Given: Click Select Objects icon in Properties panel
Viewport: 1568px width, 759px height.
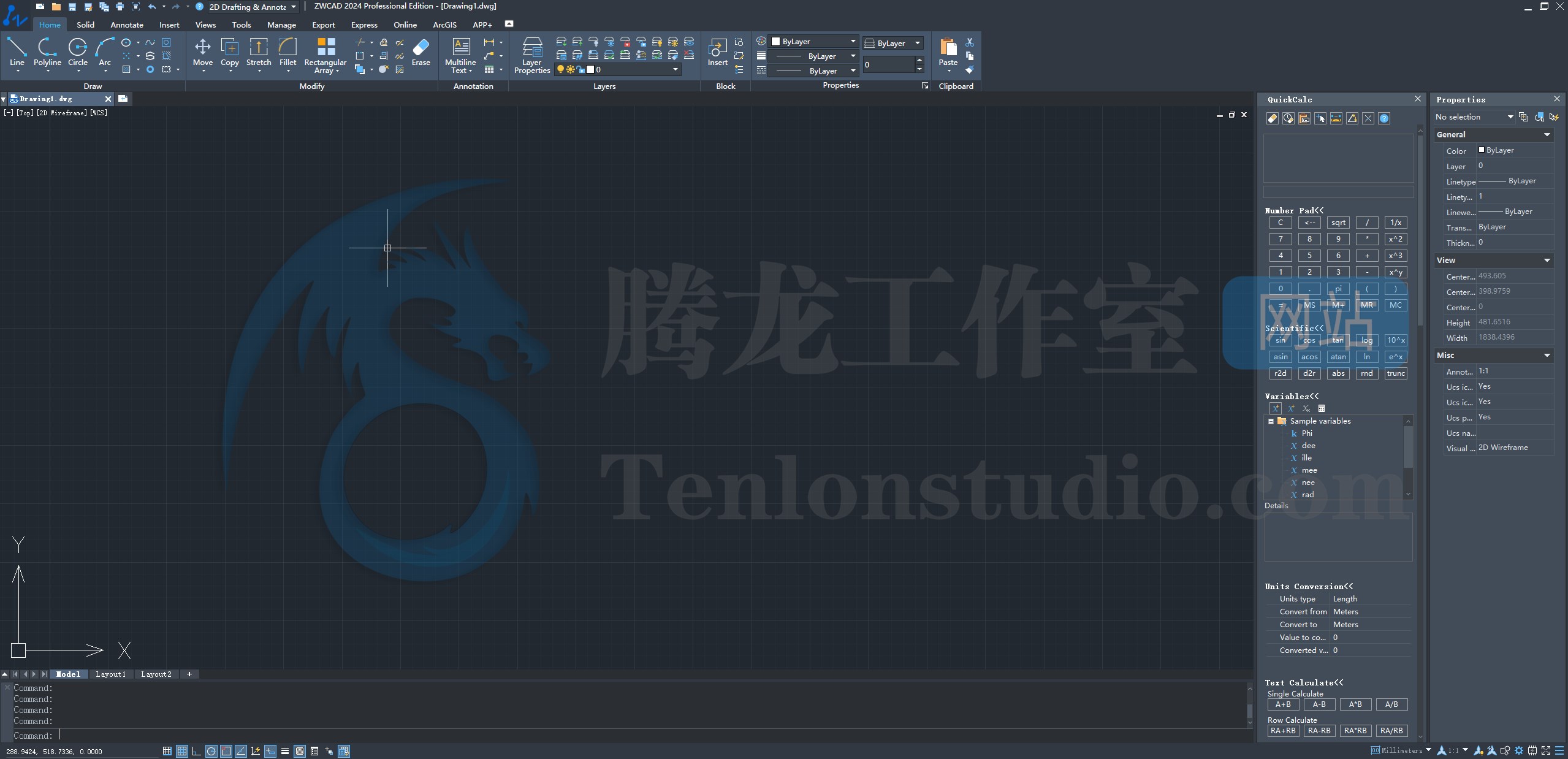Looking at the screenshot, I should click(1539, 116).
